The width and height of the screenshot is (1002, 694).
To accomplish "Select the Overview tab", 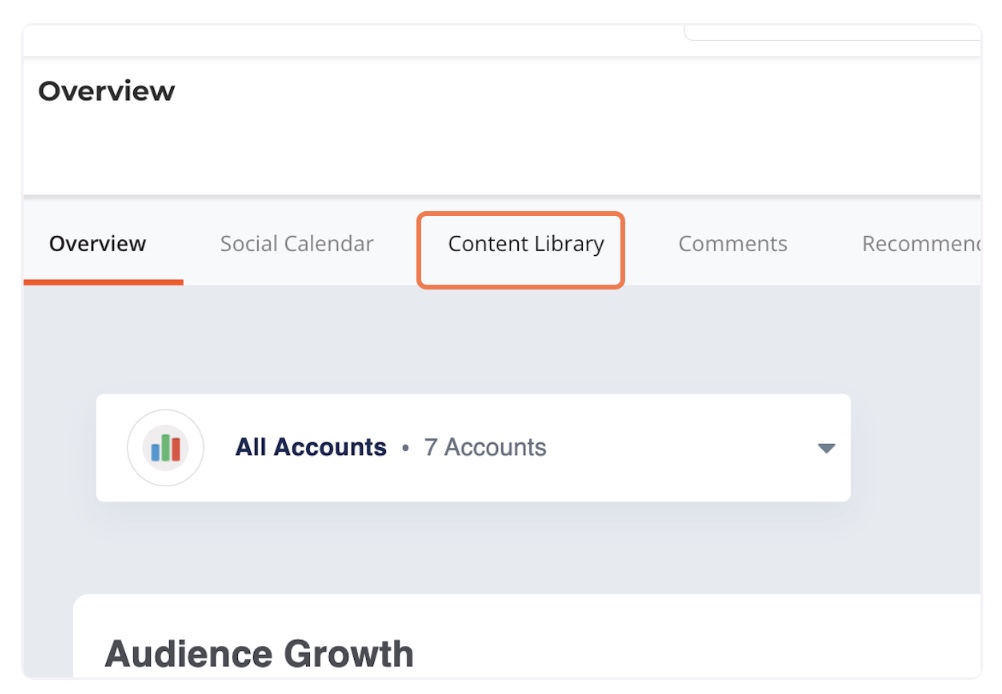I will point(98,244).
